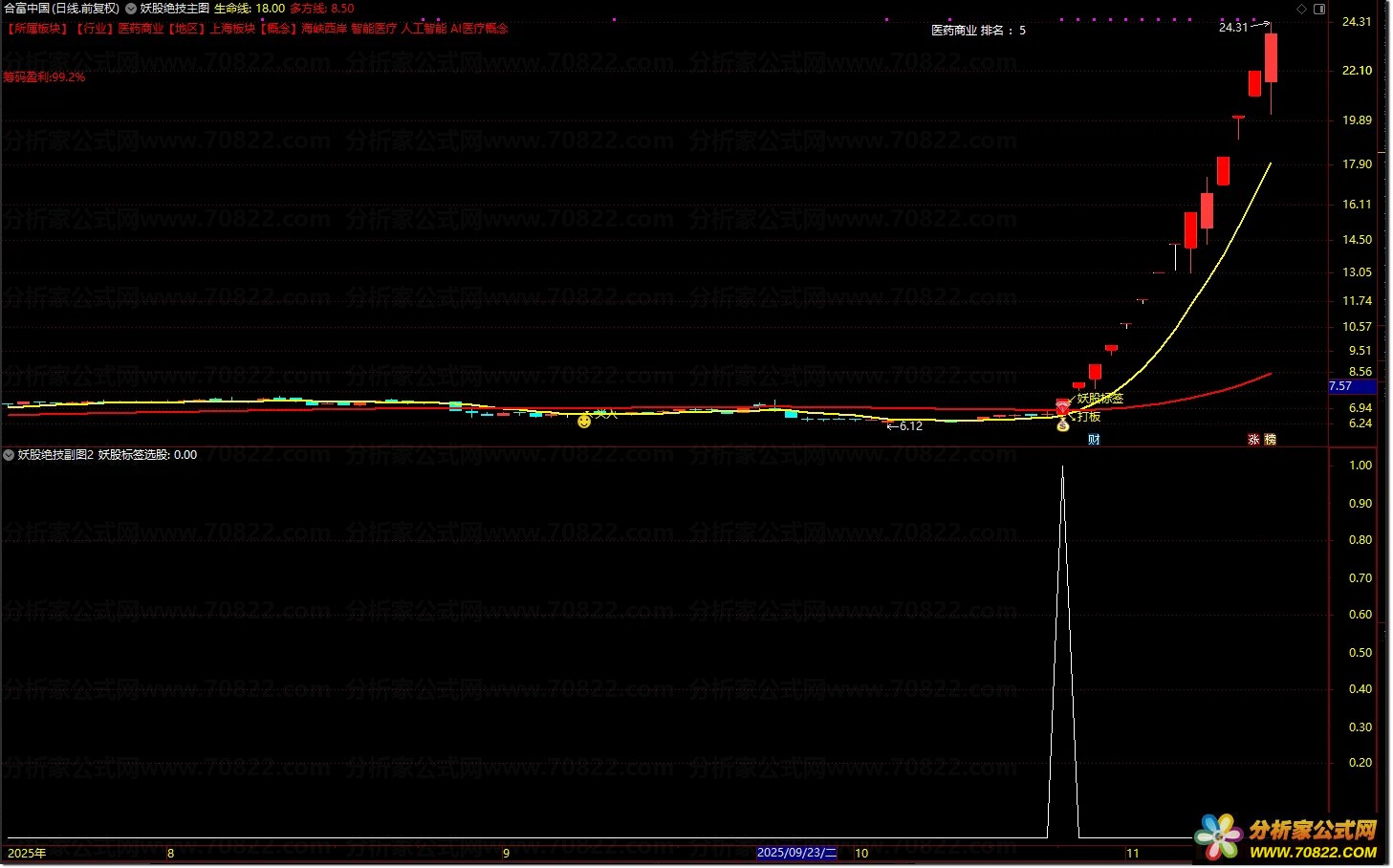Click the orange 榜 marker icon
The width and height of the screenshot is (1393, 868).
point(1270,440)
